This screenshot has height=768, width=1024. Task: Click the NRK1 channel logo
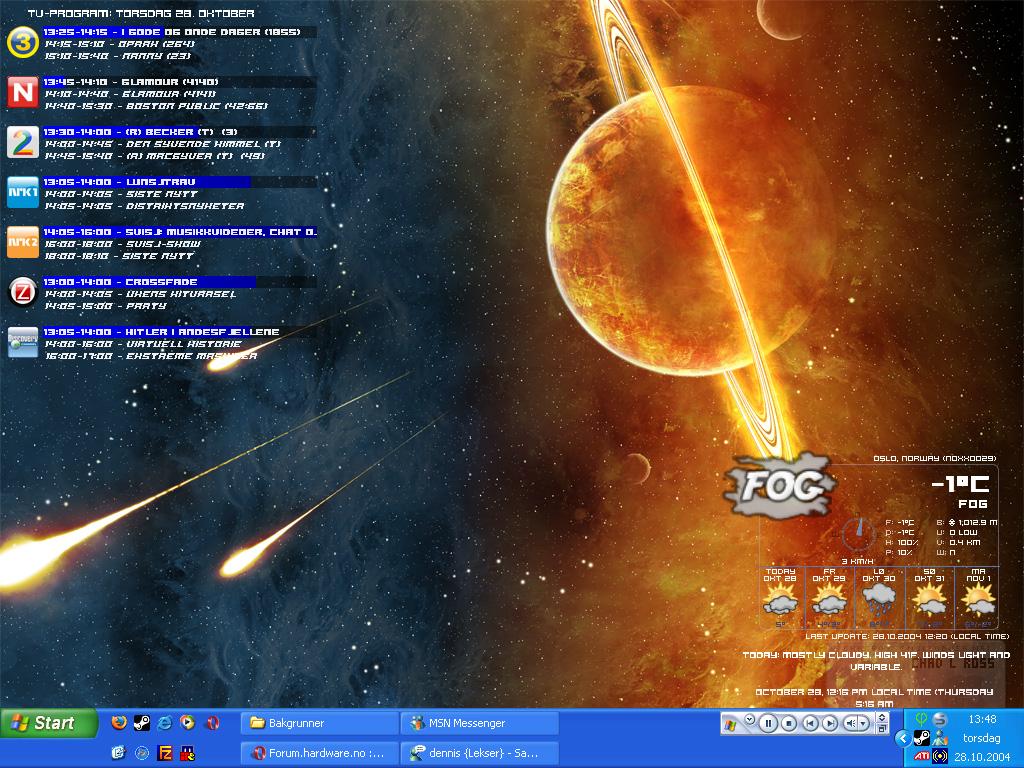(x=22, y=193)
